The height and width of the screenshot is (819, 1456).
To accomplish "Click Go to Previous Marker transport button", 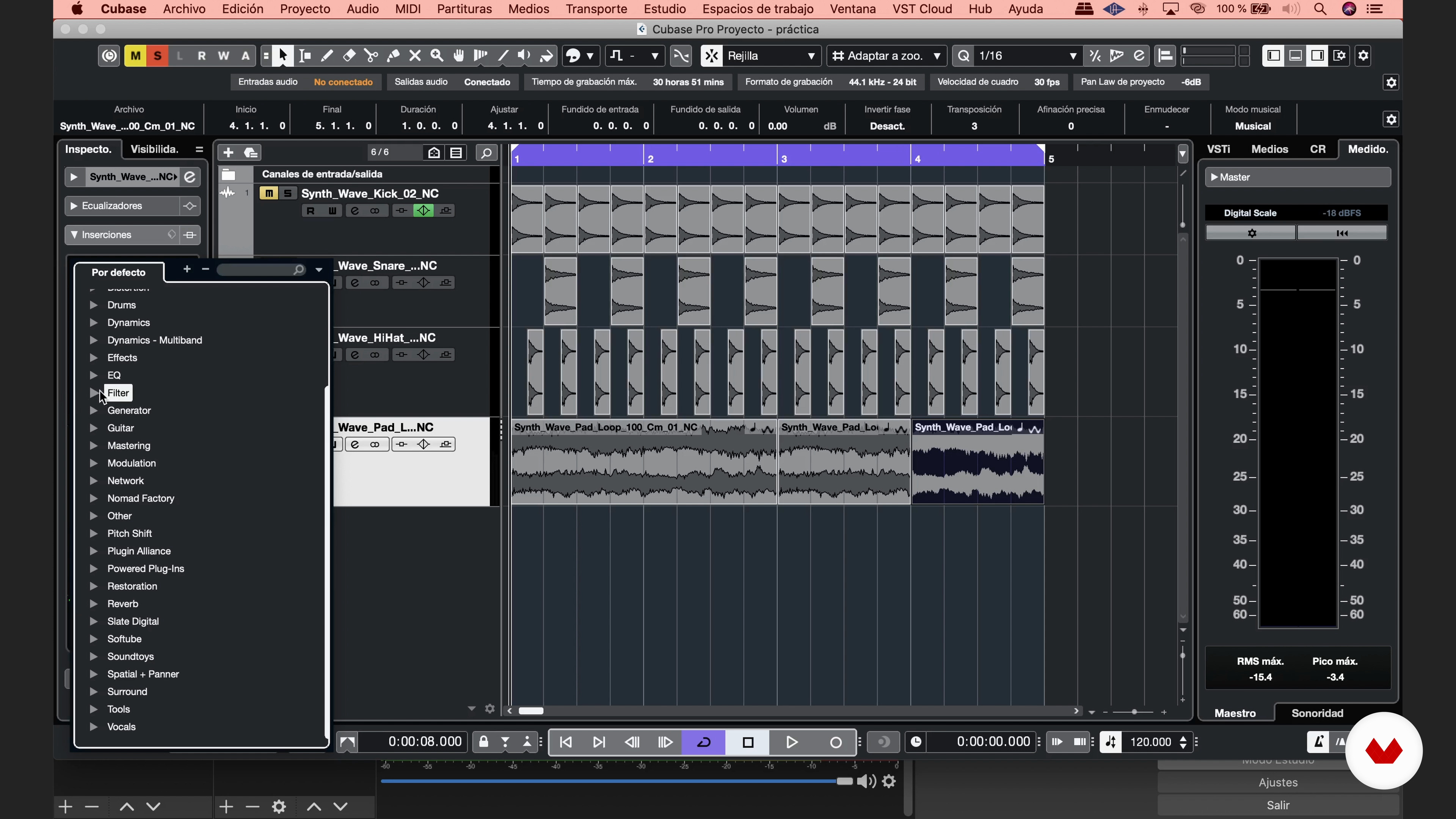I will (x=566, y=742).
